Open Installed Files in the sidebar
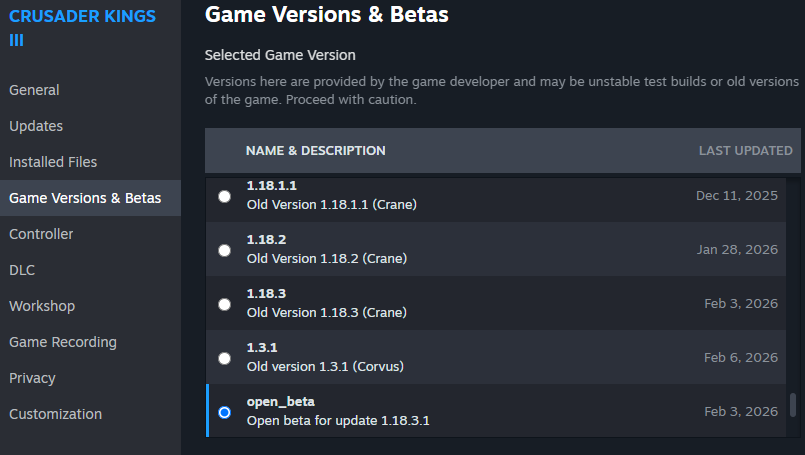 coord(53,162)
